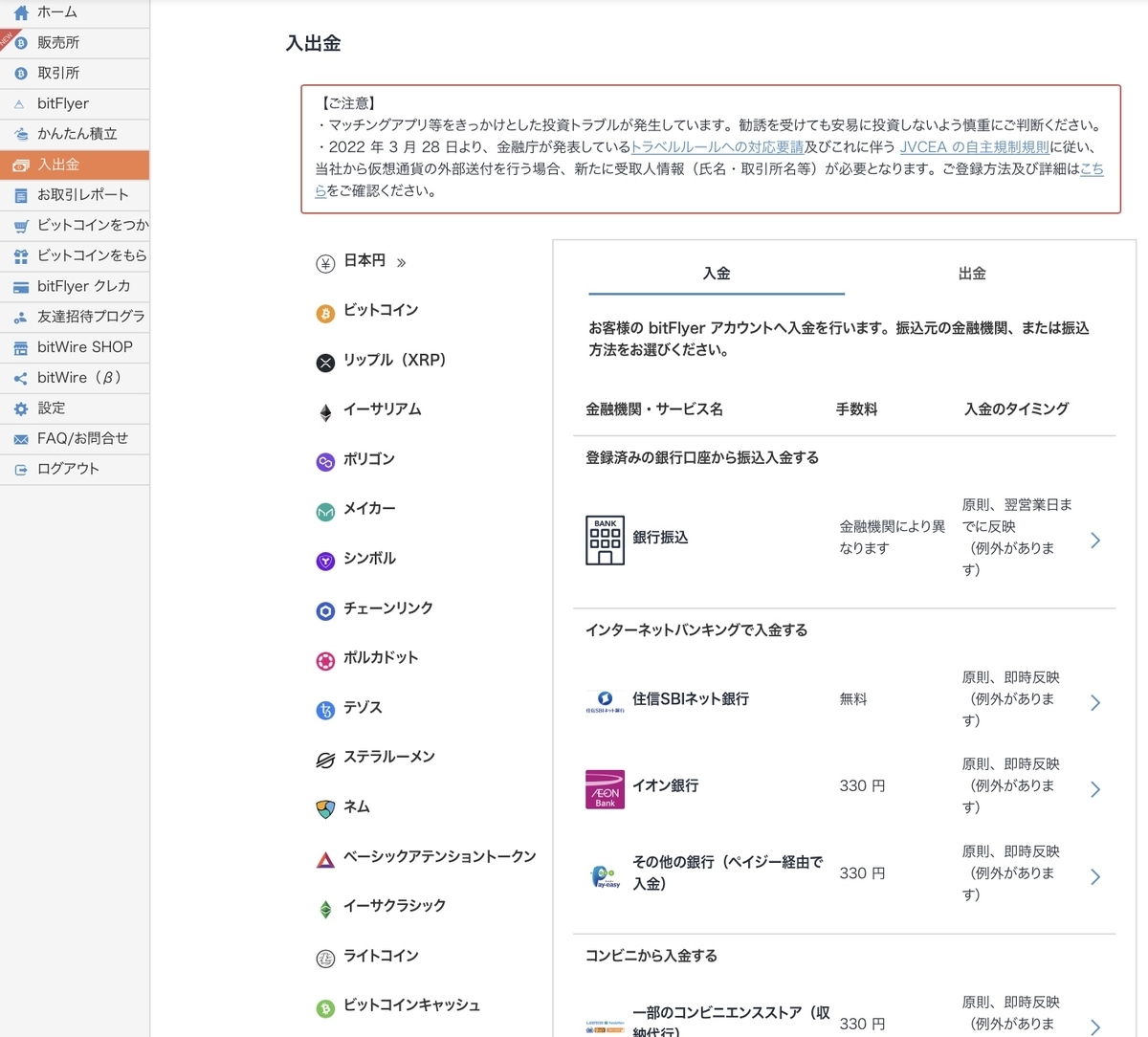The image size is (1148, 1037).
Task: Click the Maker teal icon
Action: [x=325, y=512]
